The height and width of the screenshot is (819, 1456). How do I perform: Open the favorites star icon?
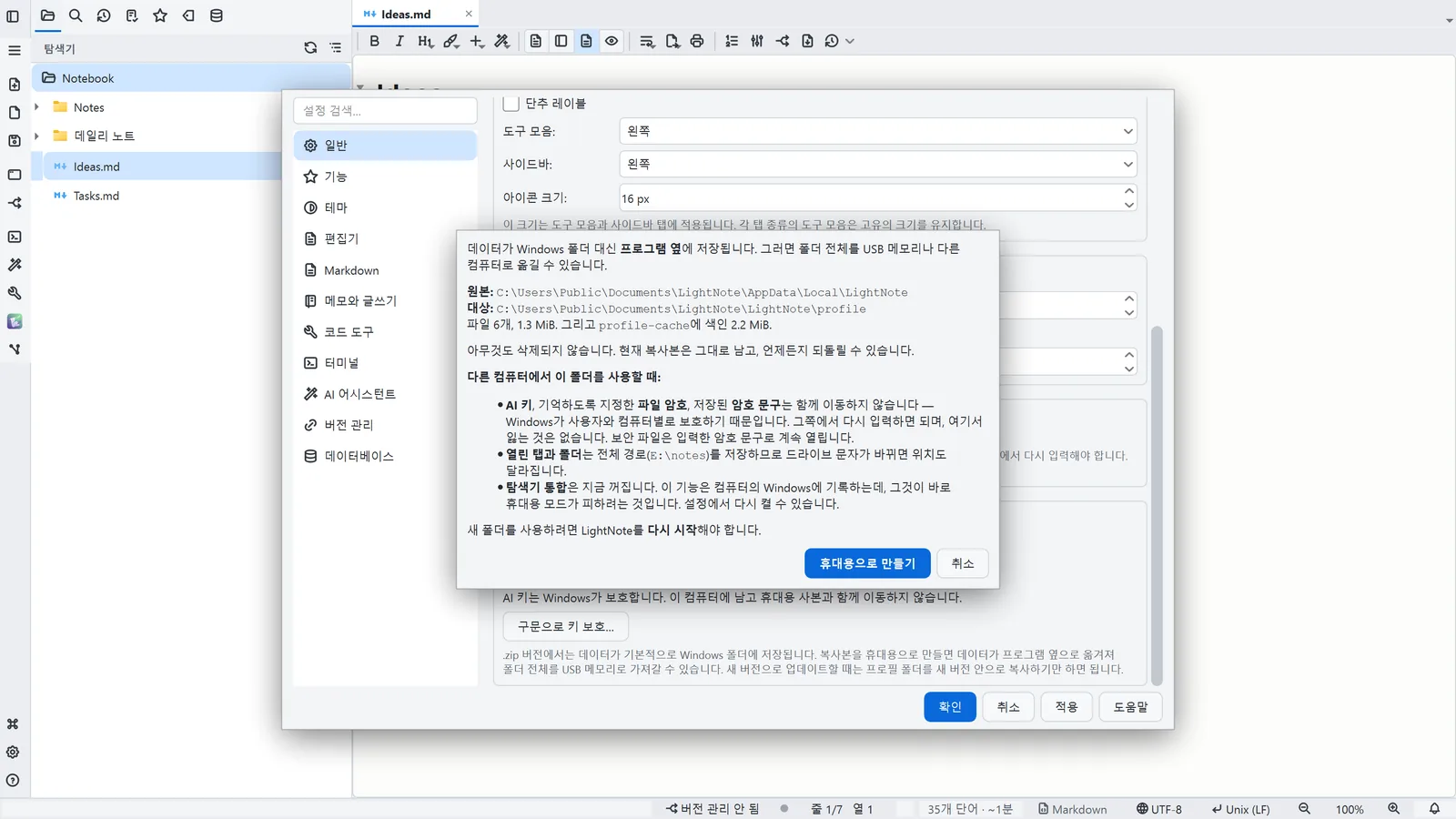160,15
